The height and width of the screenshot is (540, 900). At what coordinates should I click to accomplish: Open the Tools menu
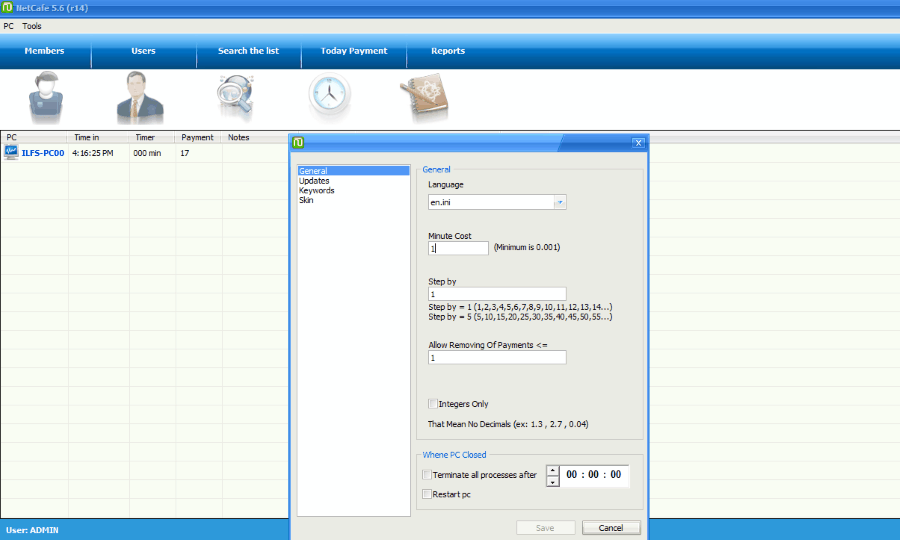(x=32, y=26)
